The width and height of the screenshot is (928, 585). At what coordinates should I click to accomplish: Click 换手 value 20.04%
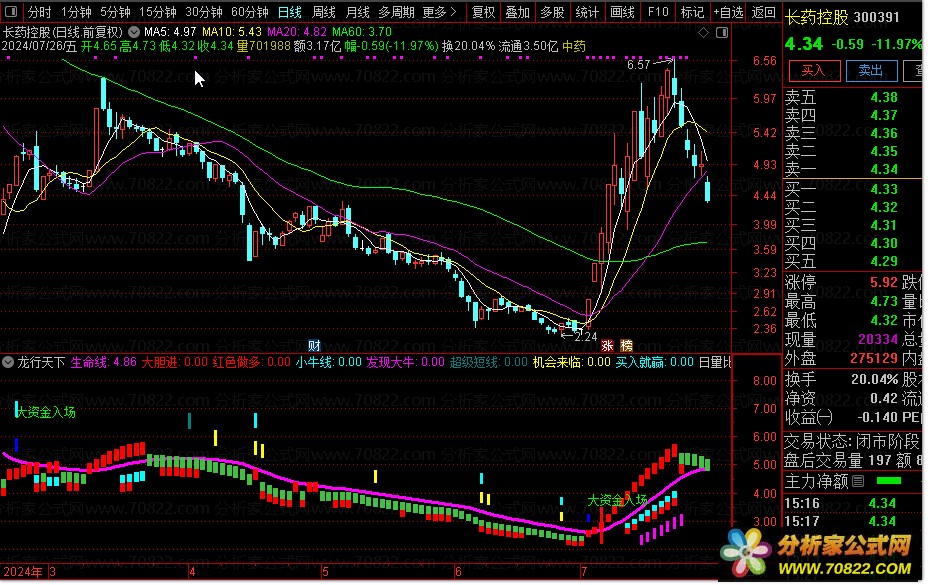pyautogui.click(x=874, y=380)
